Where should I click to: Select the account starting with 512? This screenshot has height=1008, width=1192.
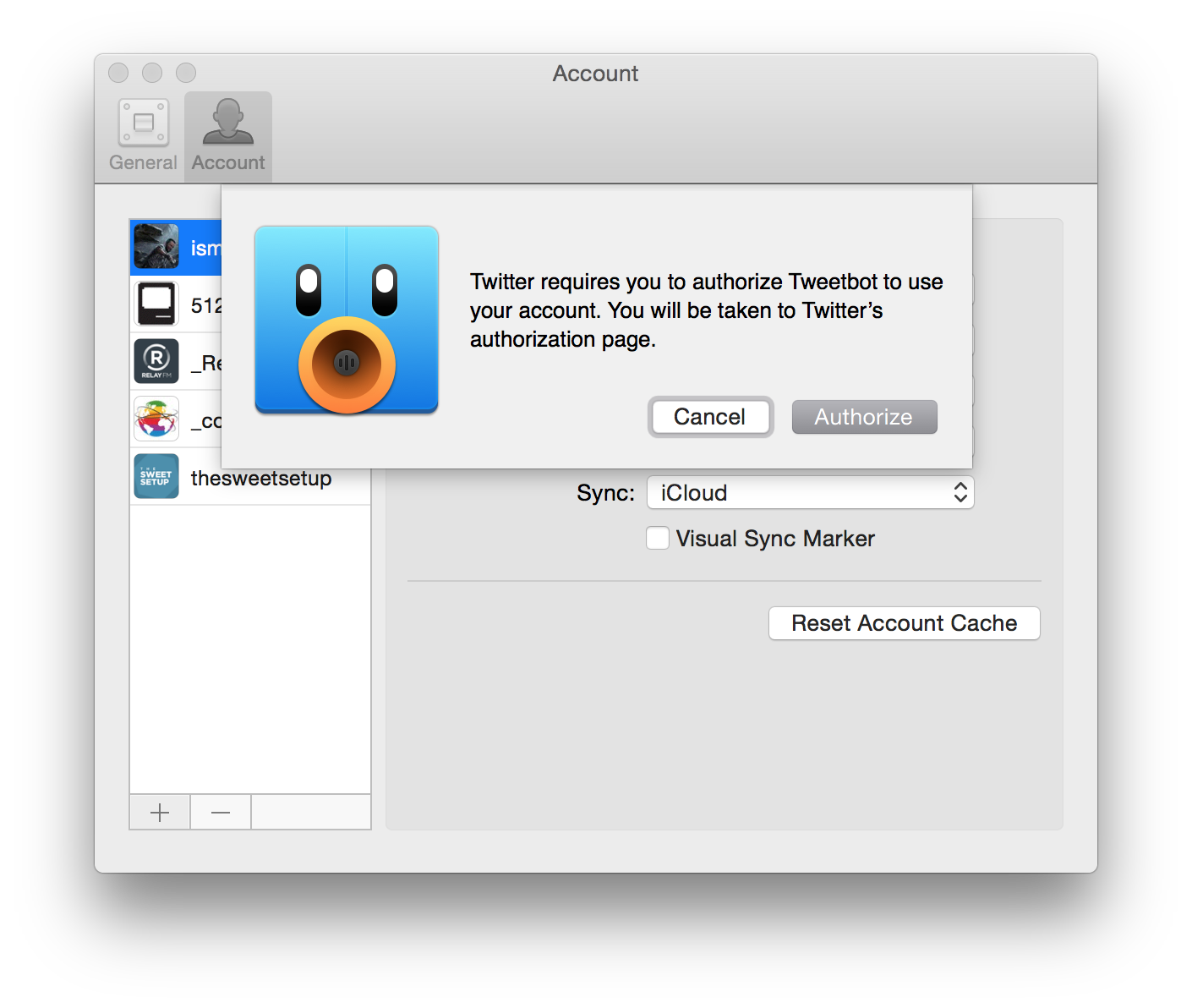176,304
